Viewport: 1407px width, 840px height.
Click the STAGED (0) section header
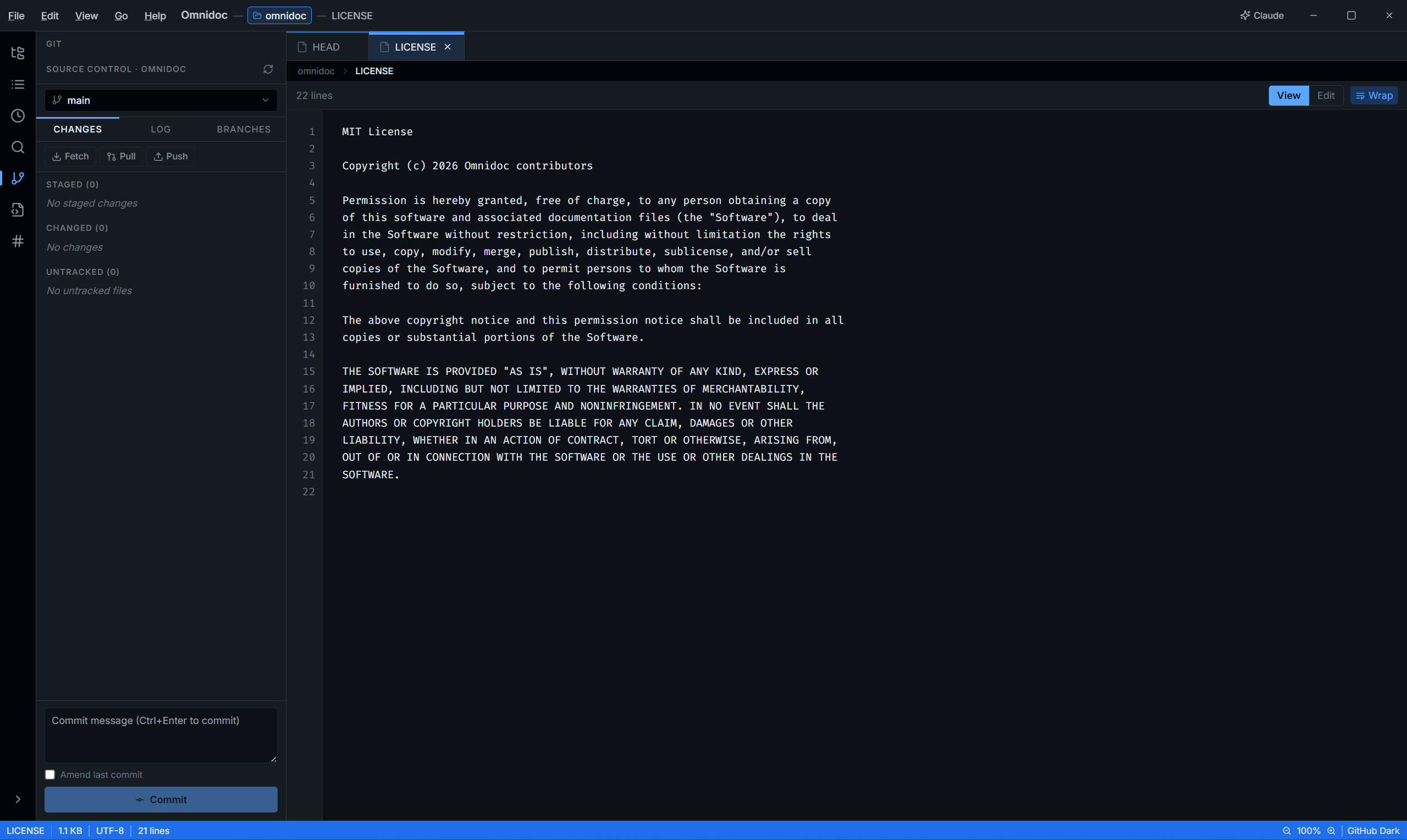[x=73, y=185]
